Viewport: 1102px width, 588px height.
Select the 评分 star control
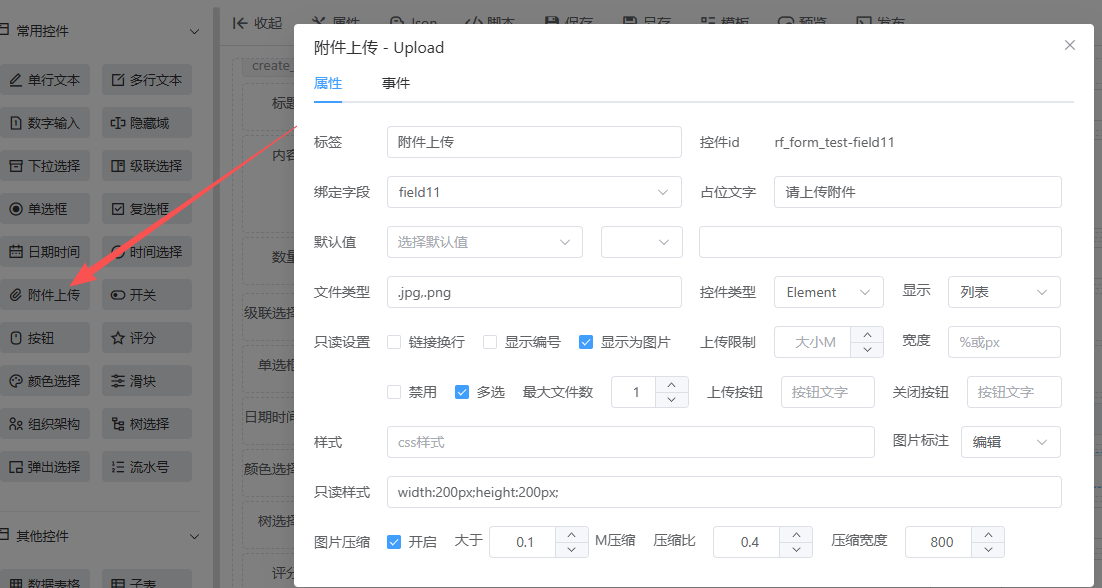coord(146,338)
